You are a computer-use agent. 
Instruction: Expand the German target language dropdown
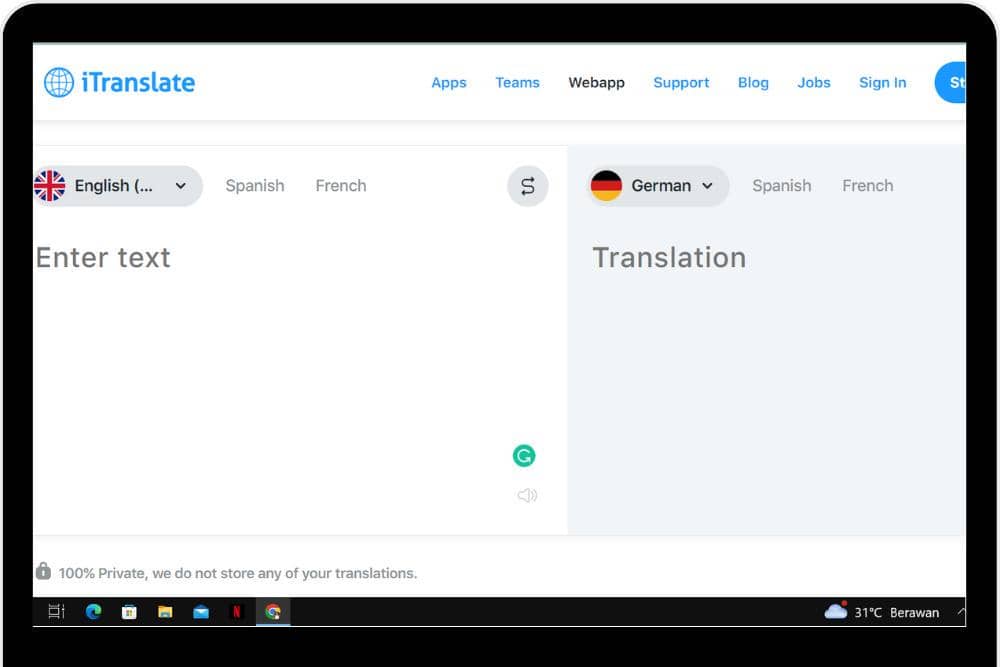click(x=658, y=186)
